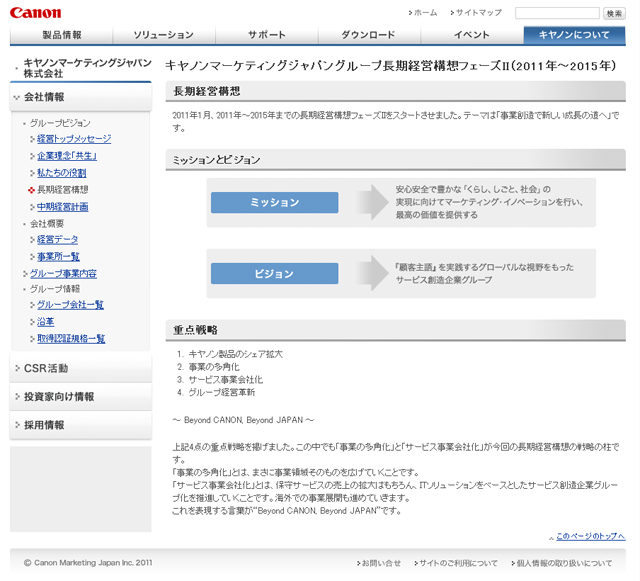The width and height of the screenshot is (640, 581).
Task: Open 私たちの役割 link
Action: pyautogui.click(x=62, y=173)
